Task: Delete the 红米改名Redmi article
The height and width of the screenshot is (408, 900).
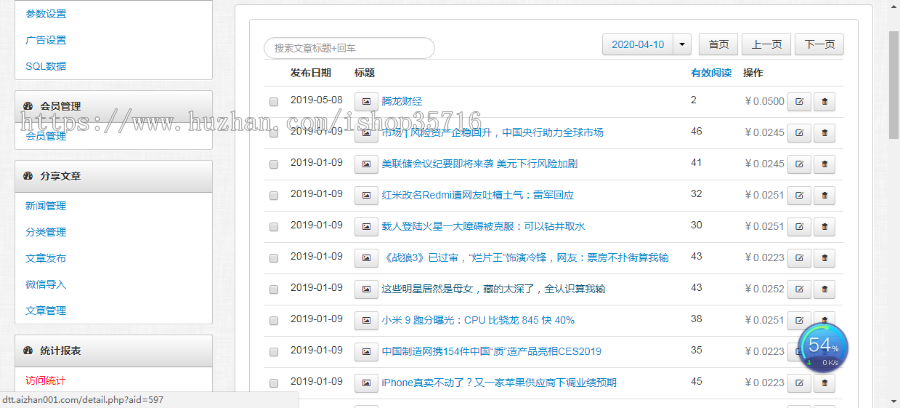Action: (x=825, y=195)
